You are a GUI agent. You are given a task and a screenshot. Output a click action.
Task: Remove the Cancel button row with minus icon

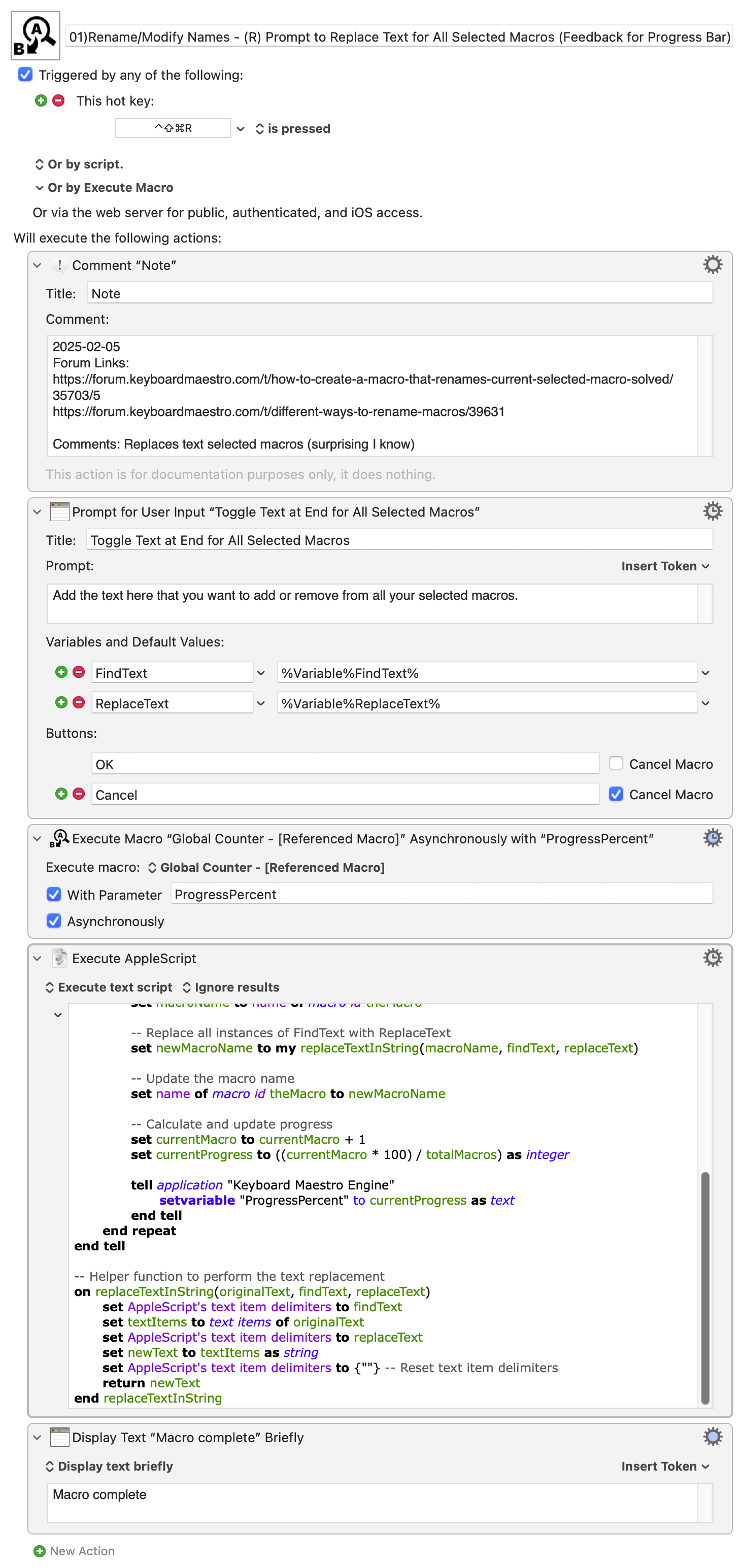(x=79, y=794)
